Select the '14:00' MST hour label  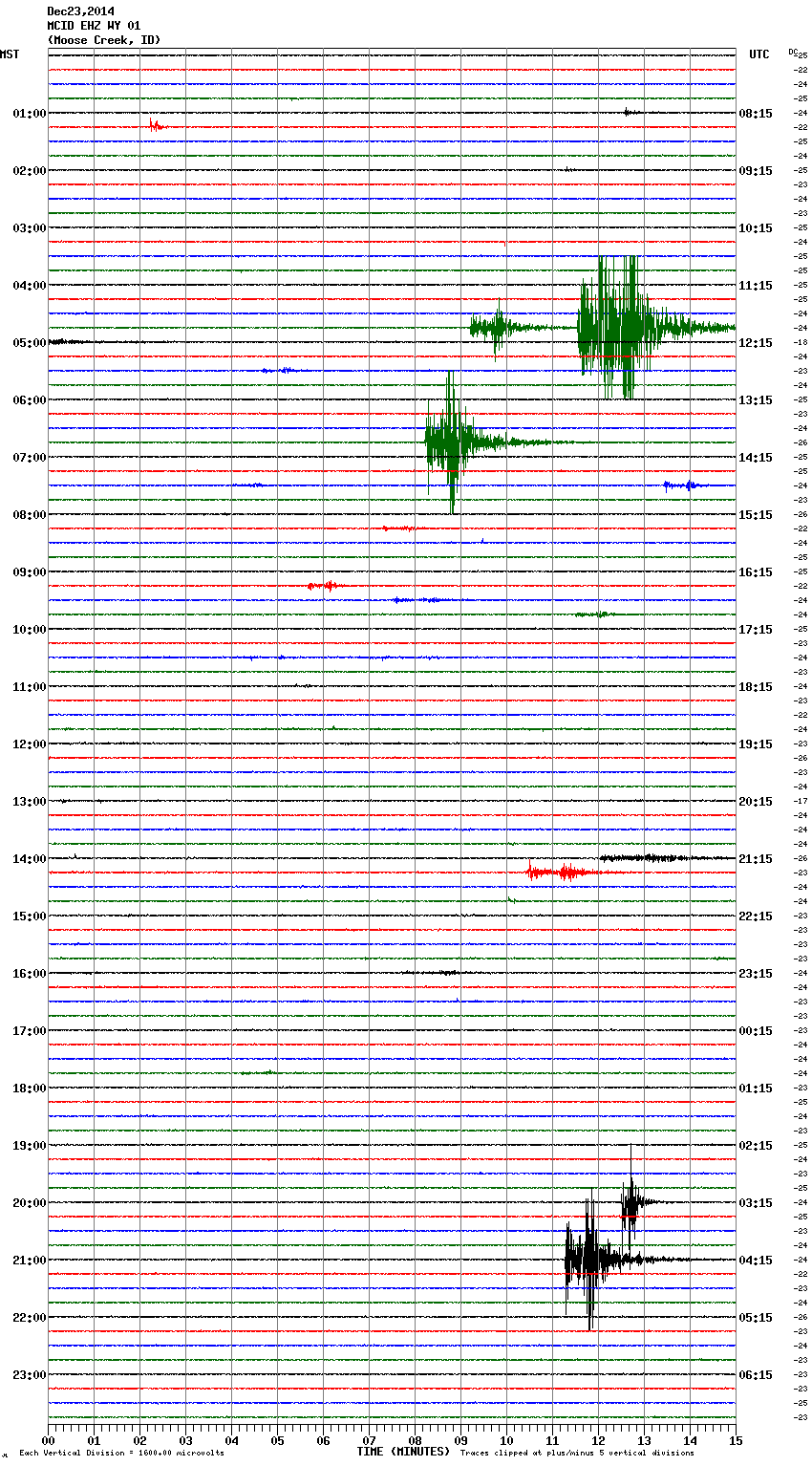pos(30,859)
